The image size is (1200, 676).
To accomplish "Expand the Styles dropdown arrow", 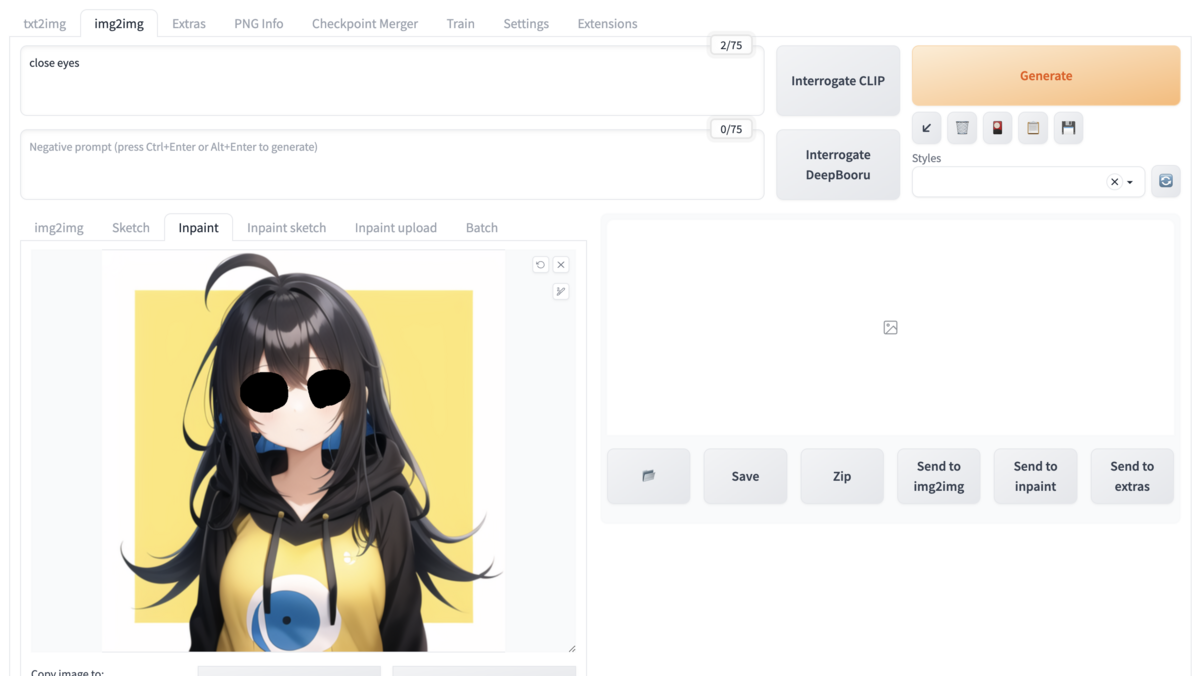I will [x=1130, y=182].
